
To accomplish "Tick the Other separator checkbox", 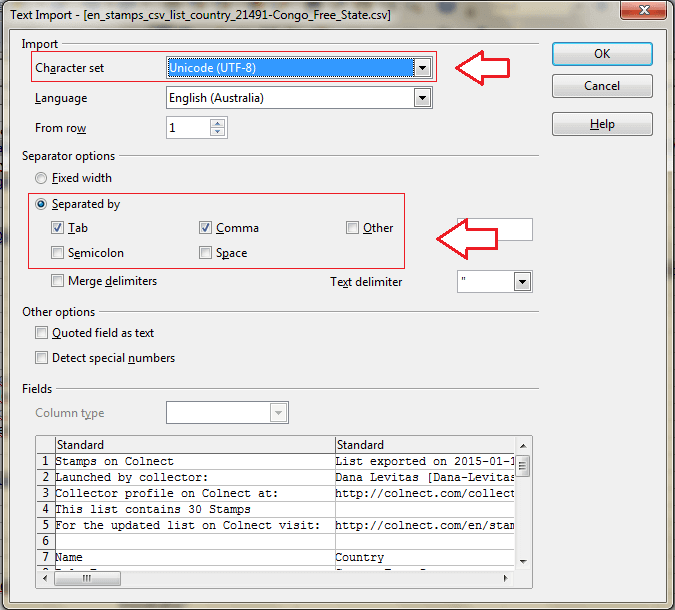I will point(352,228).
